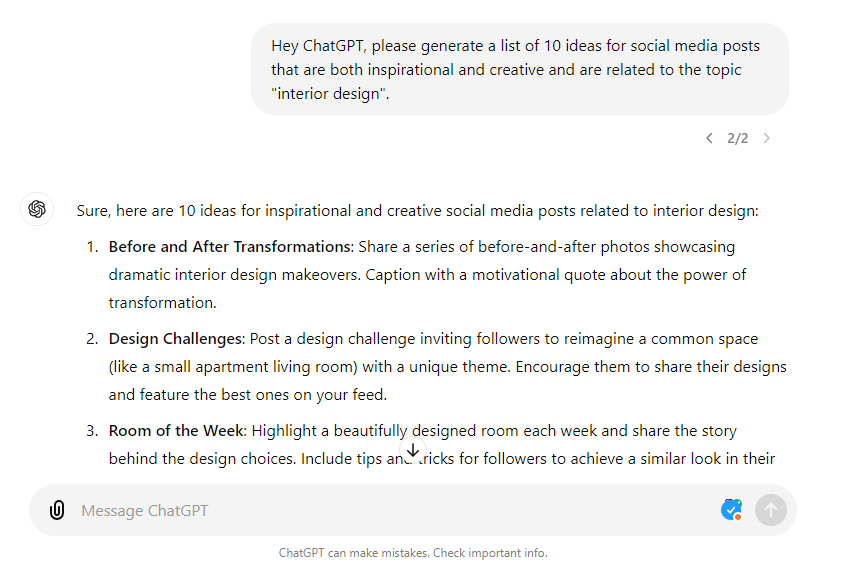Viewport: 861px width, 566px height.
Task: Click the word 'transformation.' in item one
Action: [163, 303]
